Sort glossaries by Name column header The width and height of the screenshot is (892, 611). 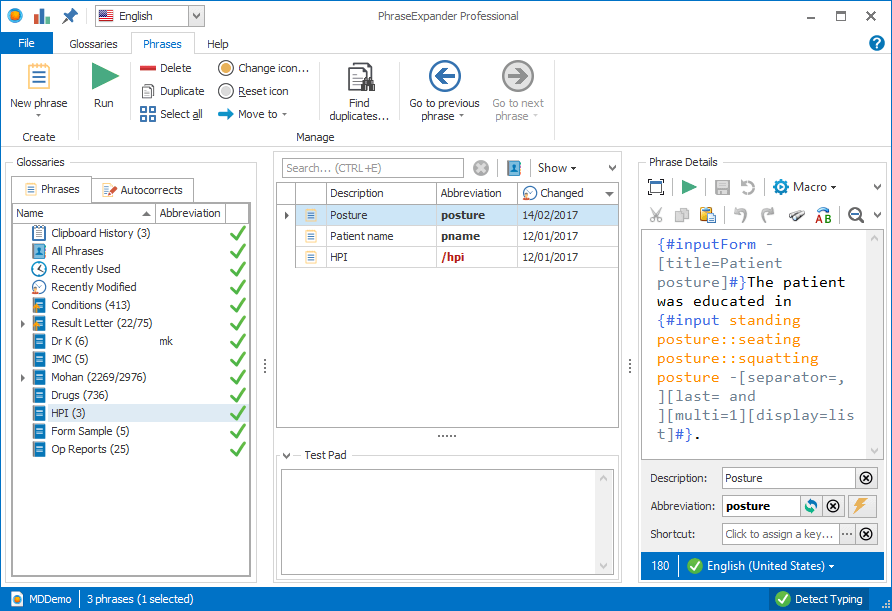coord(84,213)
